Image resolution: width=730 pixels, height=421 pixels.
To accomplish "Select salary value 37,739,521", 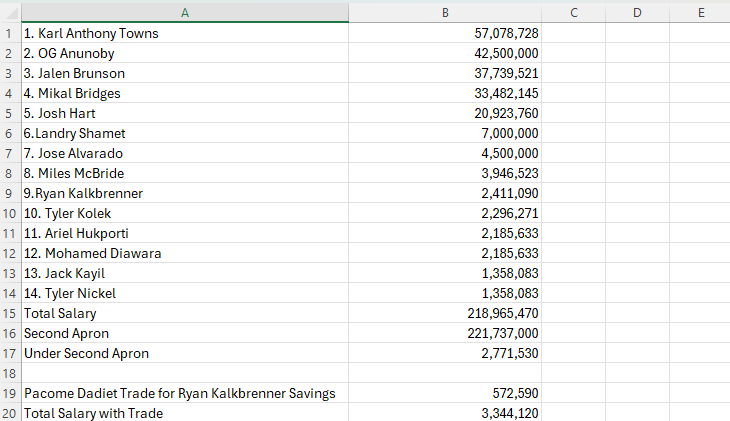I will (445, 73).
